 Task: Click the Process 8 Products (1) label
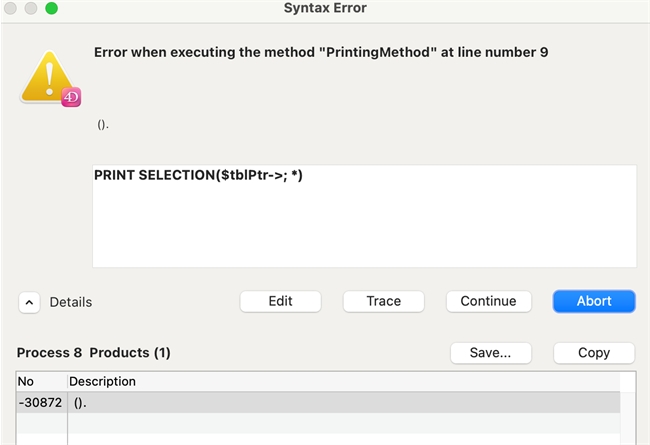(x=94, y=353)
